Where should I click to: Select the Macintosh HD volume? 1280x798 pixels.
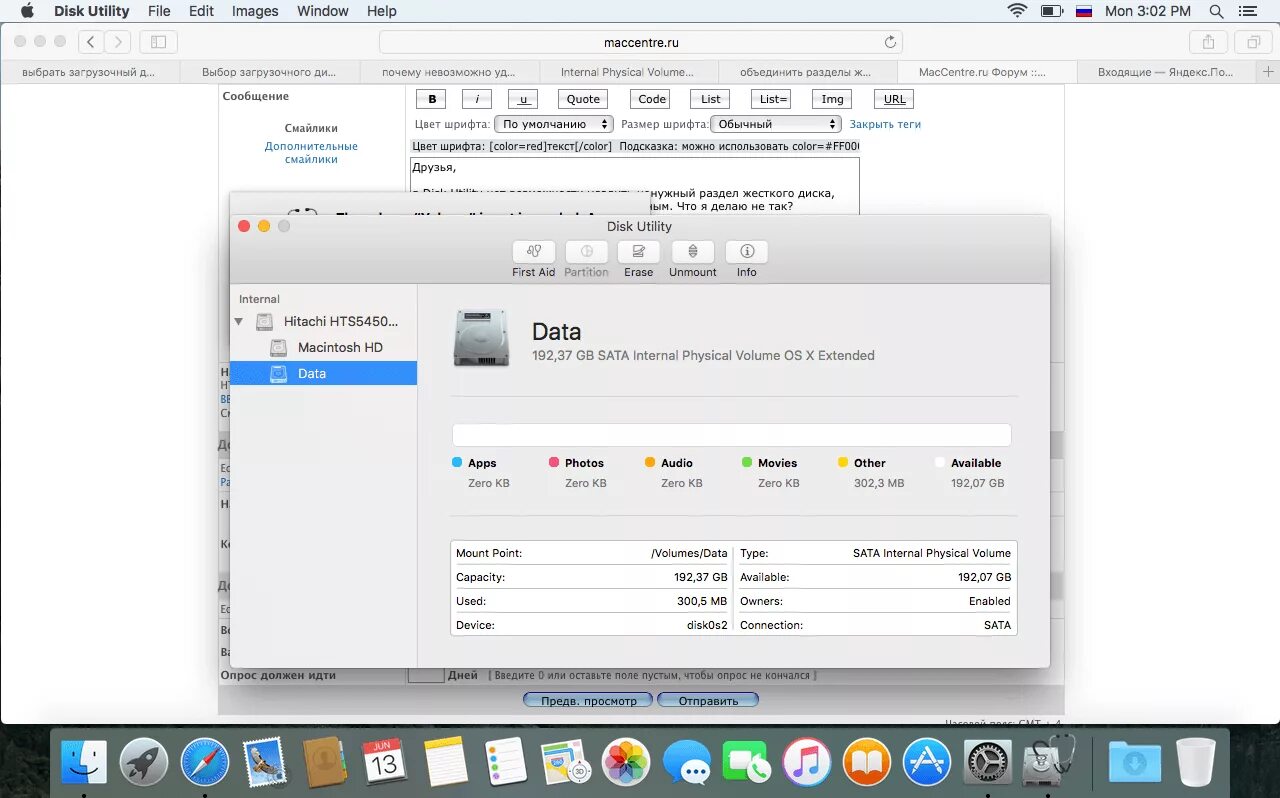[x=340, y=347]
